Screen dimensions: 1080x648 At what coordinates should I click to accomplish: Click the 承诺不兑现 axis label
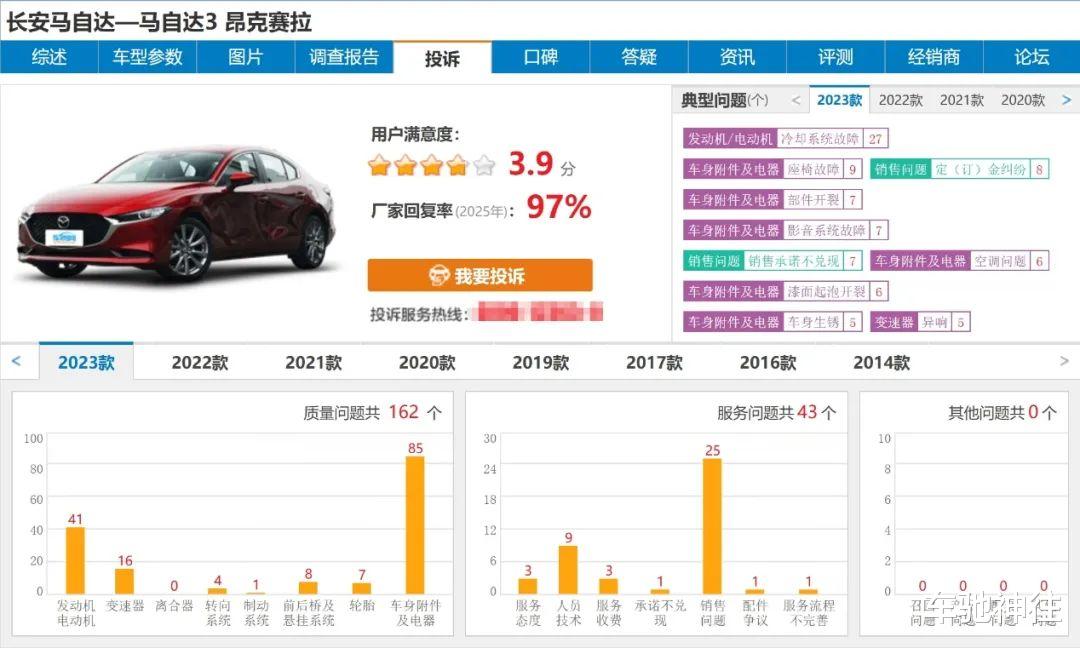click(x=660, y=613)
